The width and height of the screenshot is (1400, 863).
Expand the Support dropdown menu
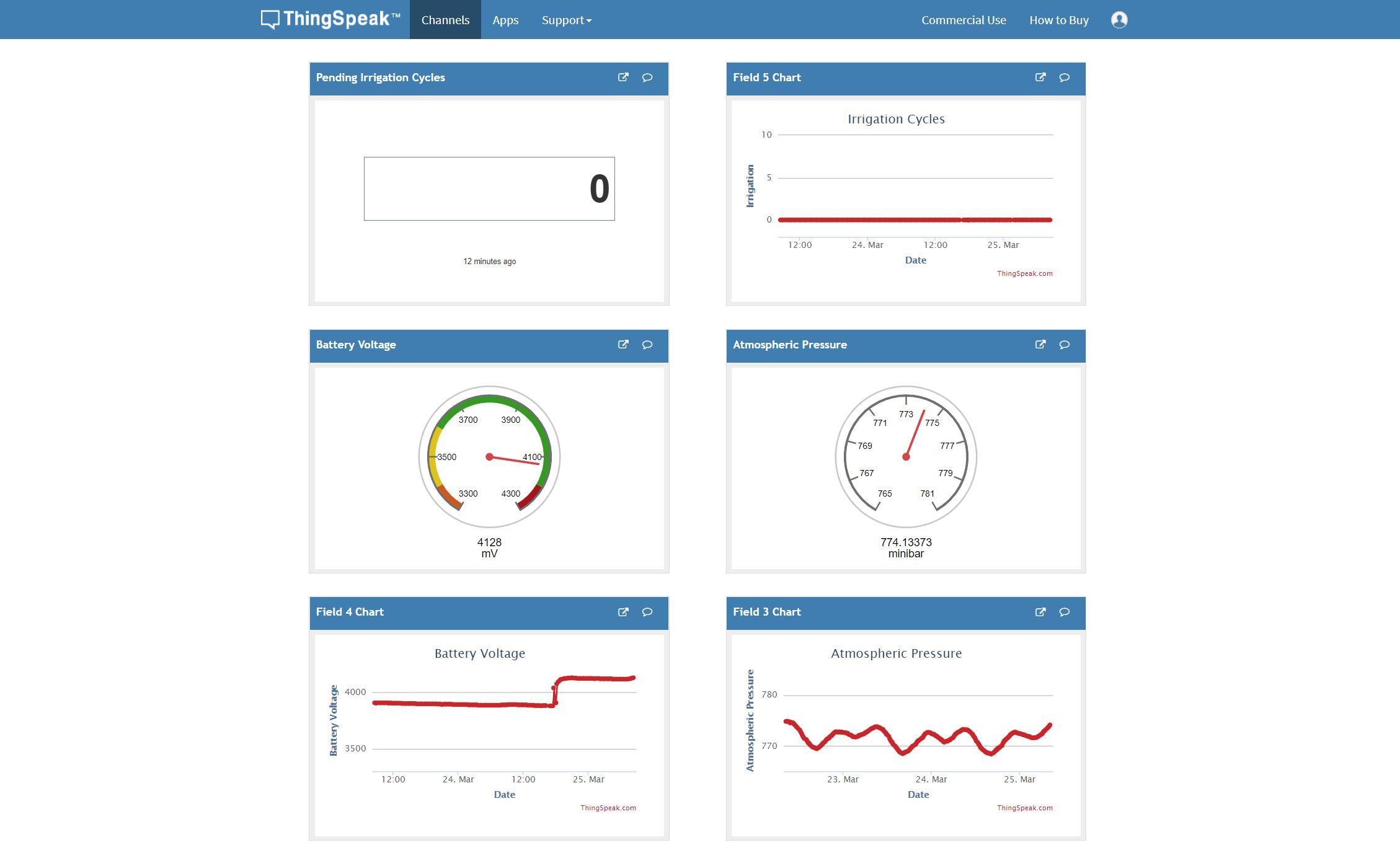566,20
